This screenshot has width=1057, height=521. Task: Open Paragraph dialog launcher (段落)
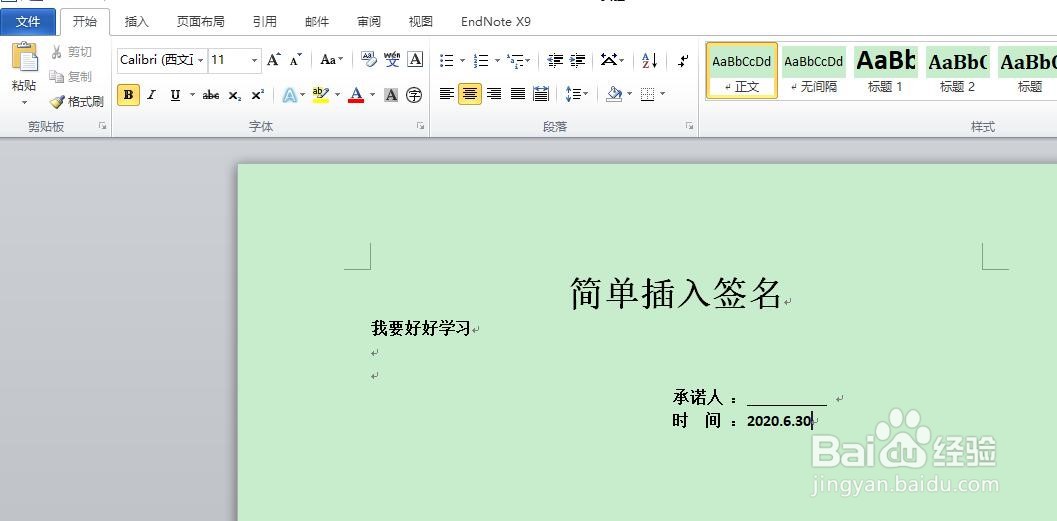(x=689, y=126)
